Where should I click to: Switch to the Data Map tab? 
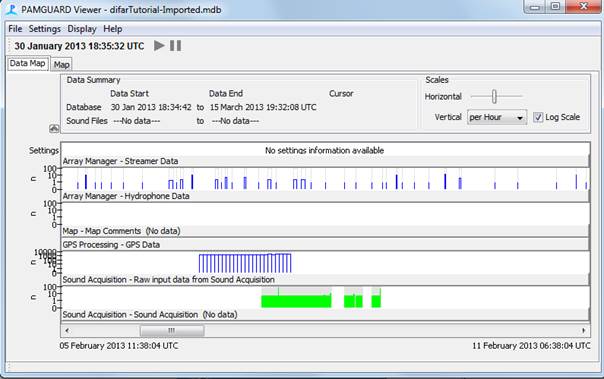pyautogui.click(x=27, y=63)
